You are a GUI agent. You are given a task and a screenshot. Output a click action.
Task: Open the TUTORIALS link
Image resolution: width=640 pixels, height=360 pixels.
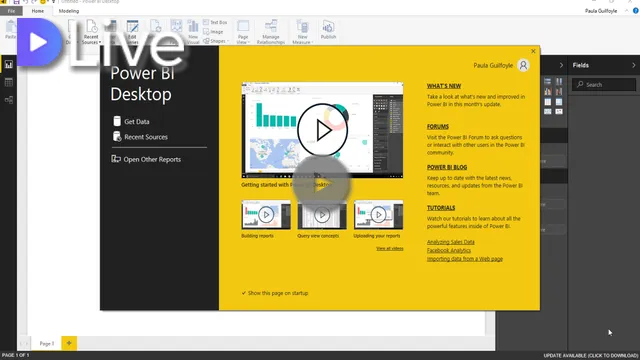pyautogui.click(x=441, y=208)
